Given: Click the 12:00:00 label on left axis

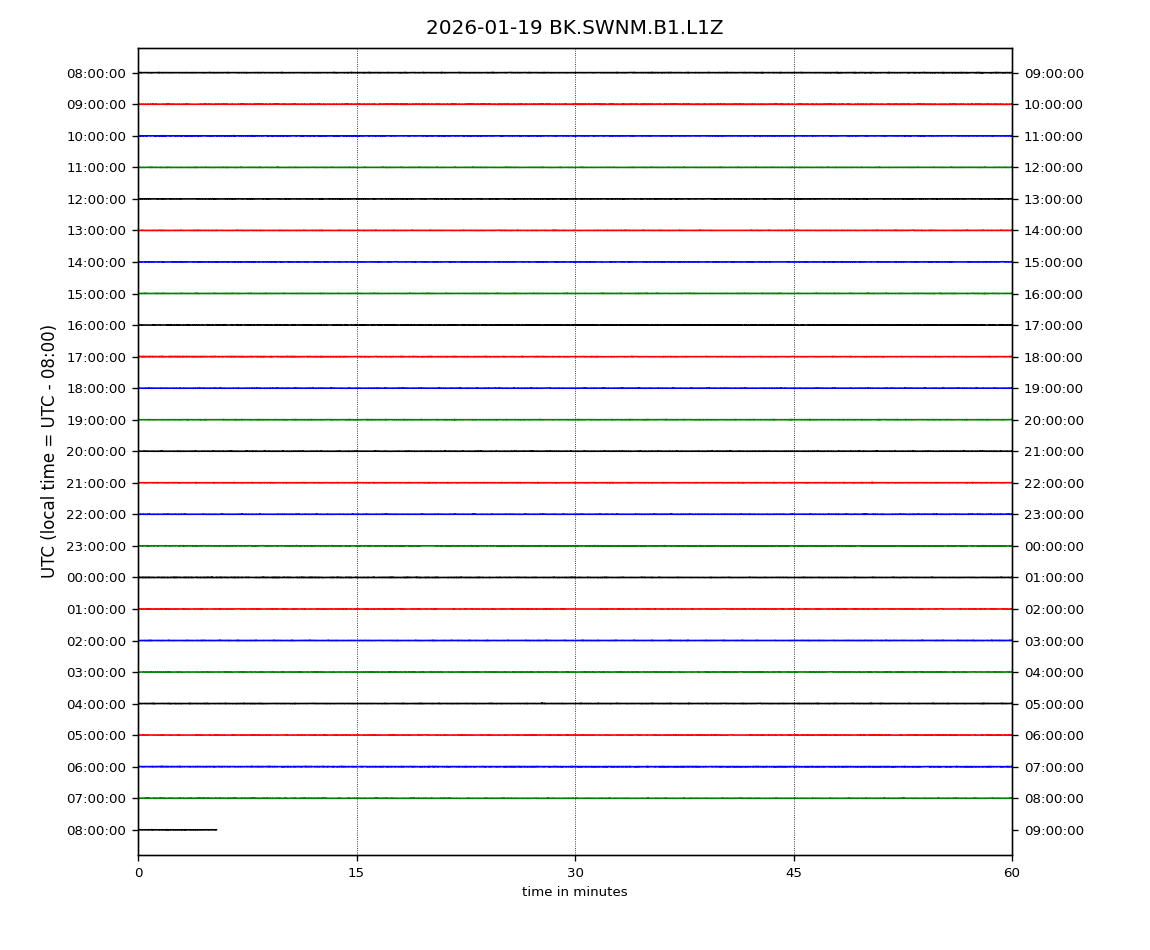Looking at the screenshot, I should [97, 199].
